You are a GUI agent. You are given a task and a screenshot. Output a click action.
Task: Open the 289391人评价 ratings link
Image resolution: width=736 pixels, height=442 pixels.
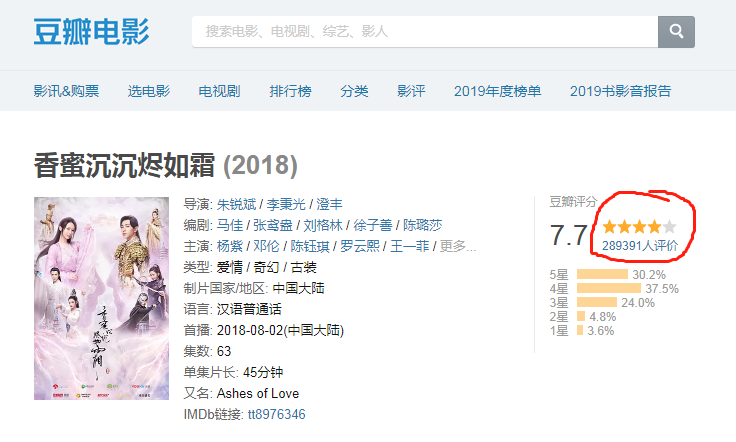tap(640, 245)
